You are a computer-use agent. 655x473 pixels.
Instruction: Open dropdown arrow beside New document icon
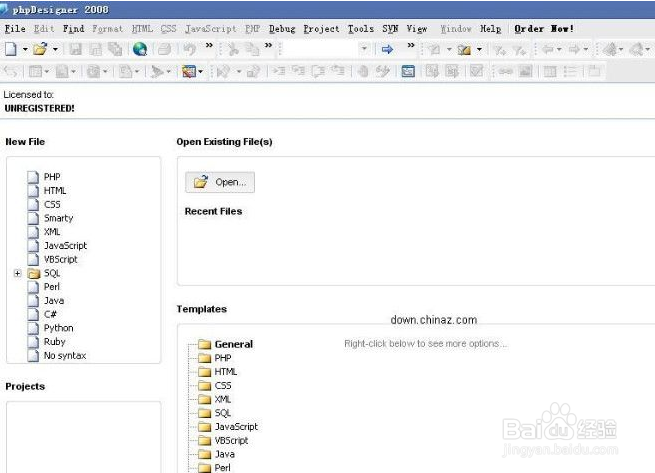pos(25,49)
